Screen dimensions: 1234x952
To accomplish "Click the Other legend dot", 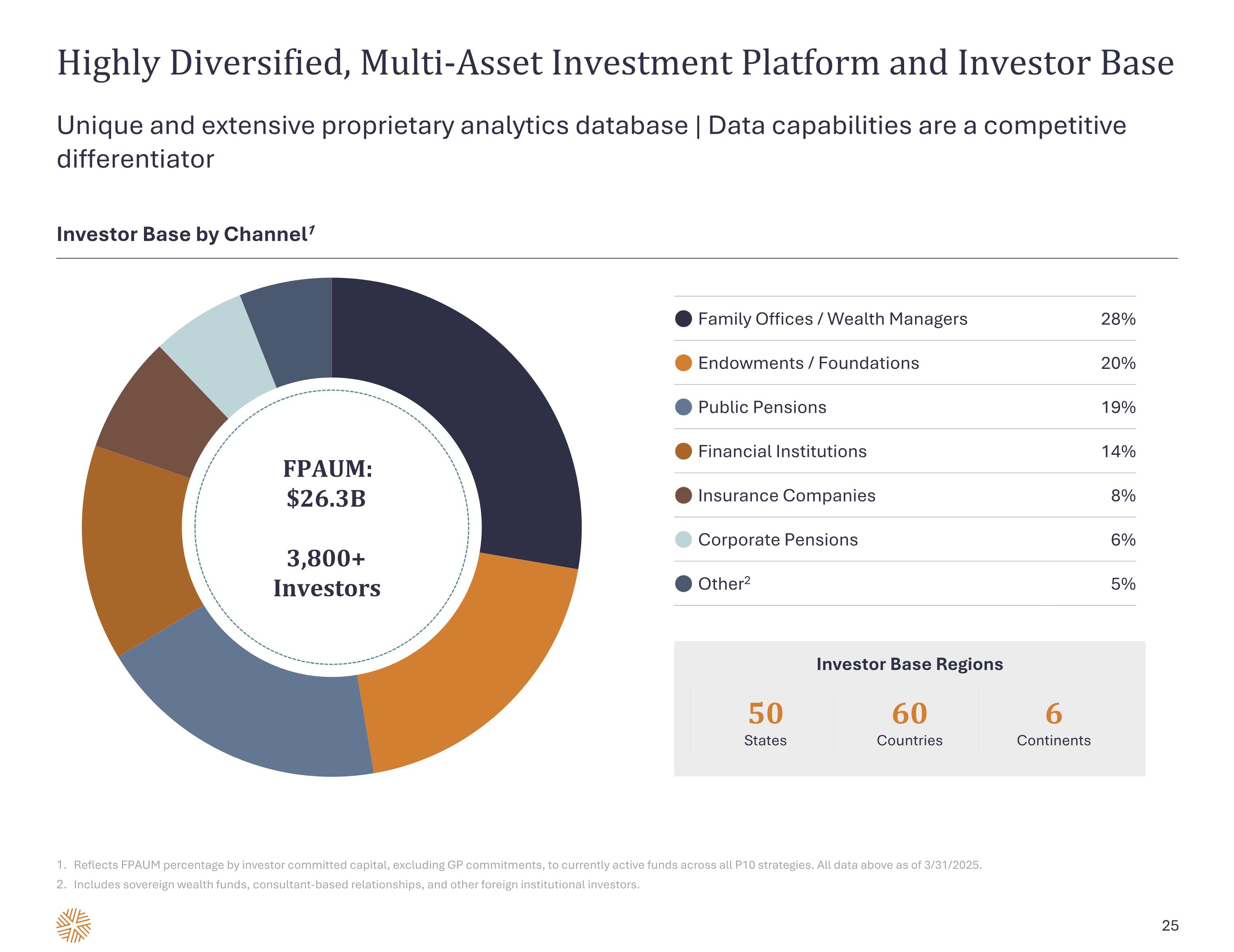I will 683,584.
